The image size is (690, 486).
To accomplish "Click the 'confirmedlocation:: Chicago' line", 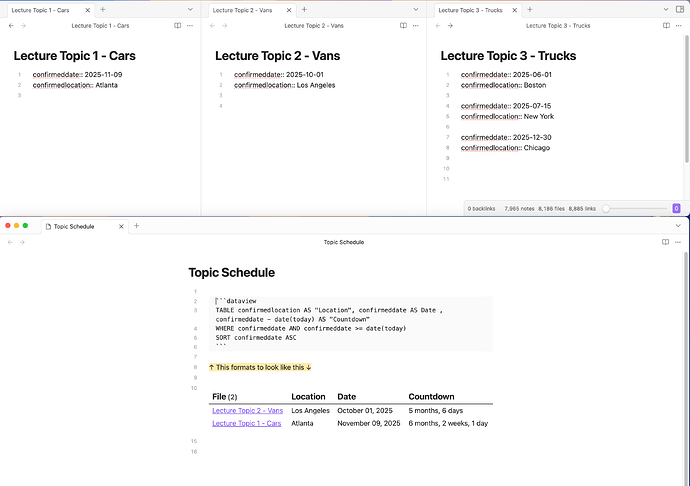I will tap(505, 148).
